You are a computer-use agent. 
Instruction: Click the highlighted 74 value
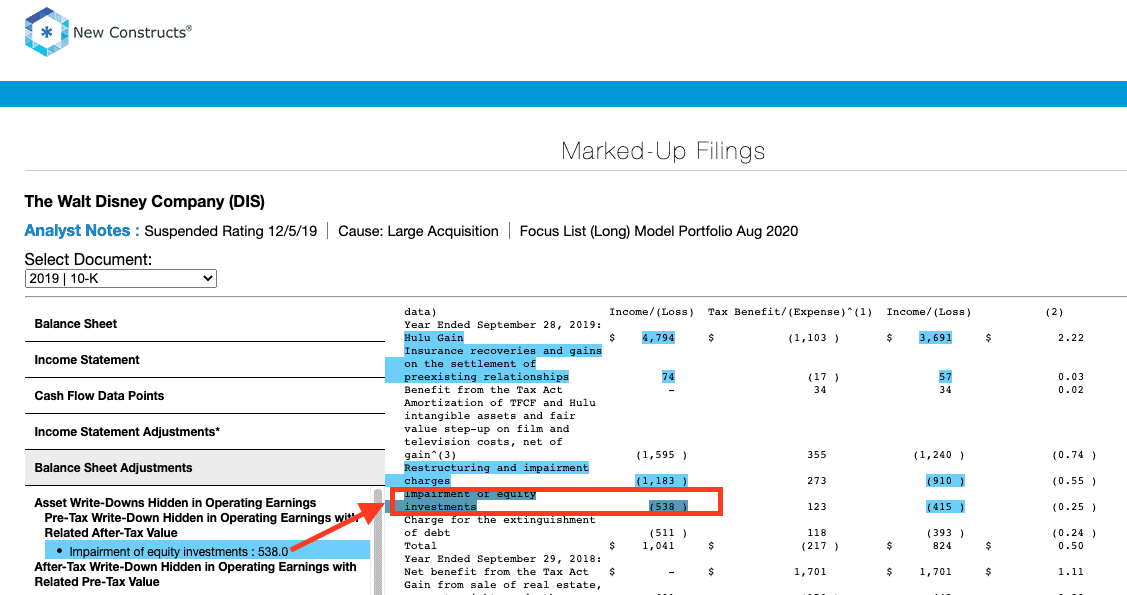pos(668,377)
